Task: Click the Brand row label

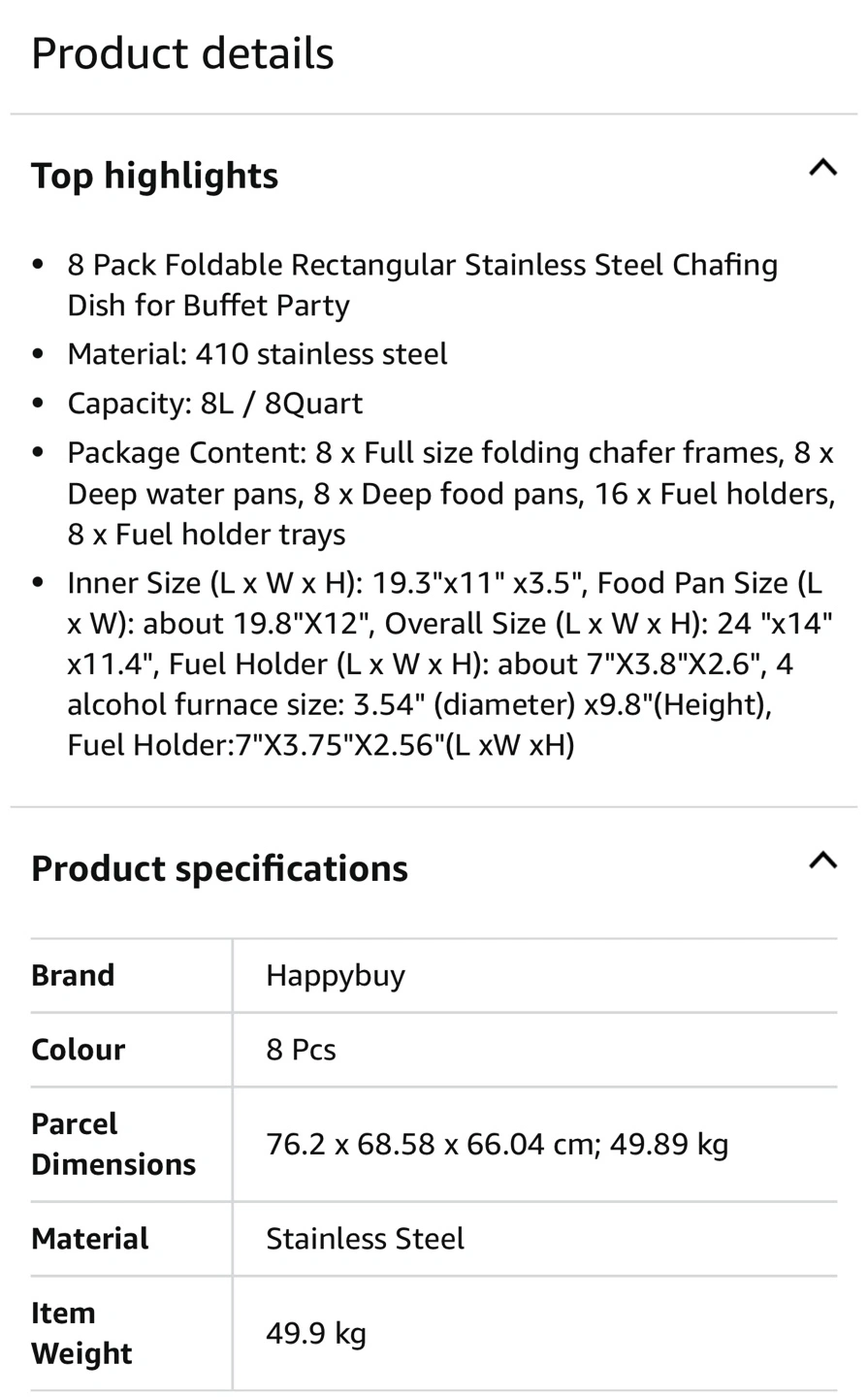Action: 73,975
